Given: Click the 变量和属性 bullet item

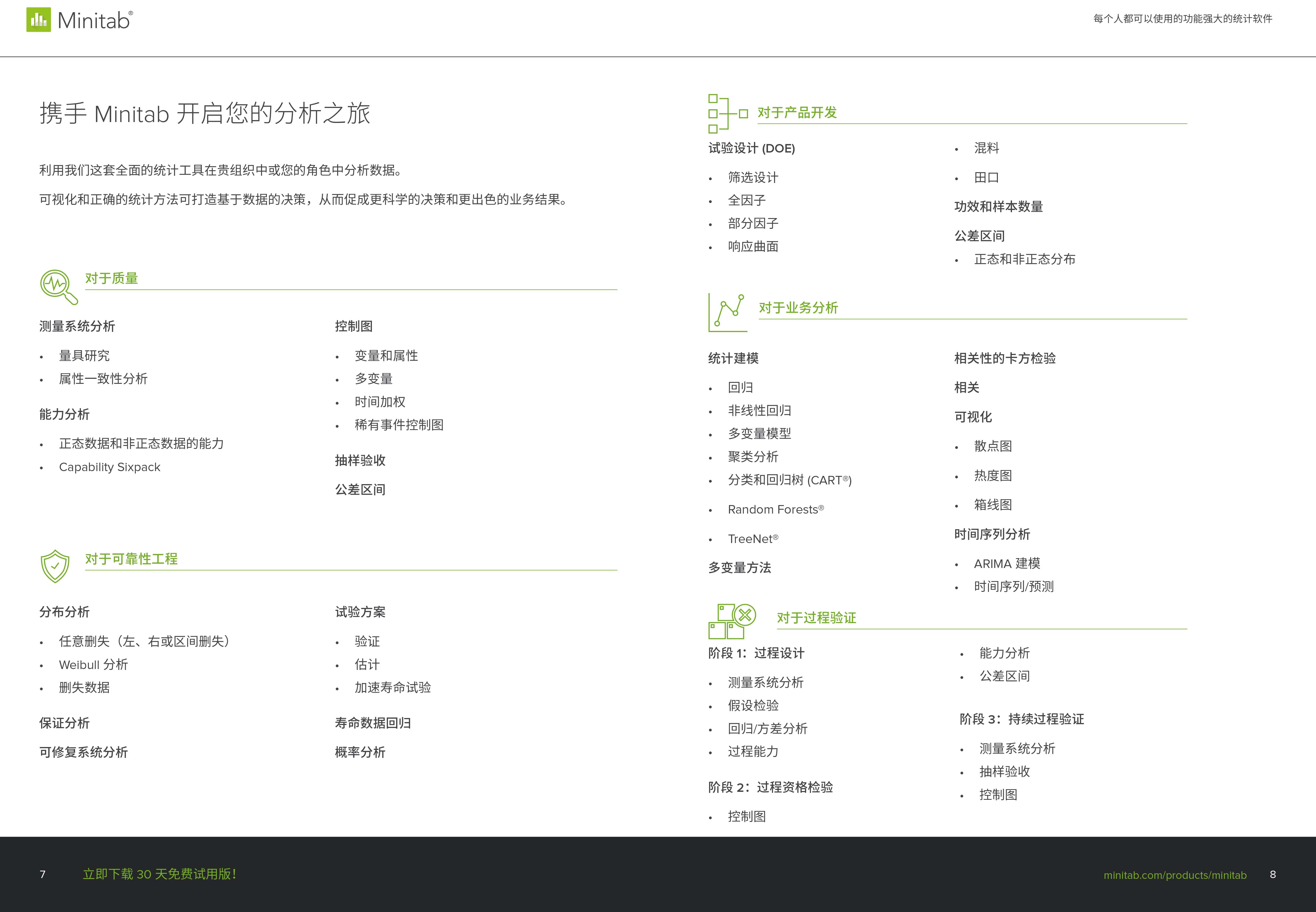Looking at the screenshot, I should click(386, 355).
